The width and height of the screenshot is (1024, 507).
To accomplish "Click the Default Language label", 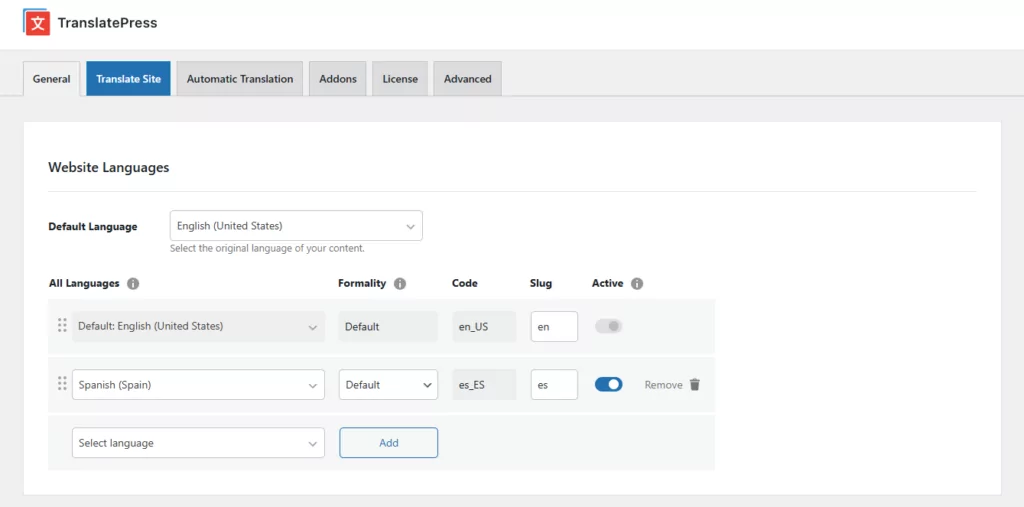I will pos(93,227).
